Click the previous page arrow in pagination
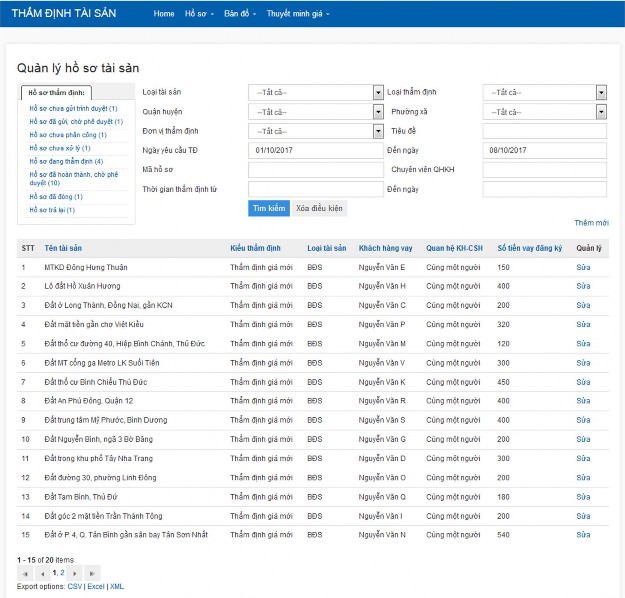625x598 pixels. pos(42,573)
